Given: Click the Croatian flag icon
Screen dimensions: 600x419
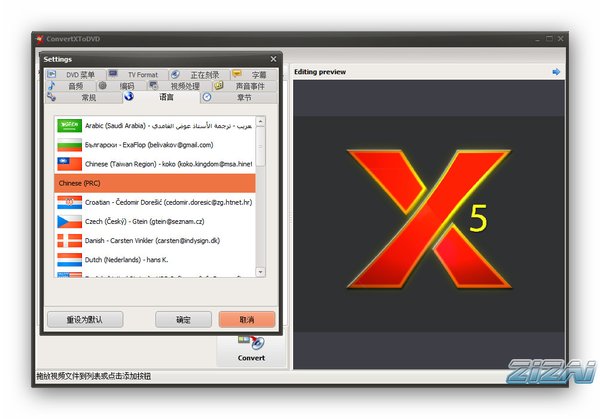Looking at the screenshot, I should point(69,202).
